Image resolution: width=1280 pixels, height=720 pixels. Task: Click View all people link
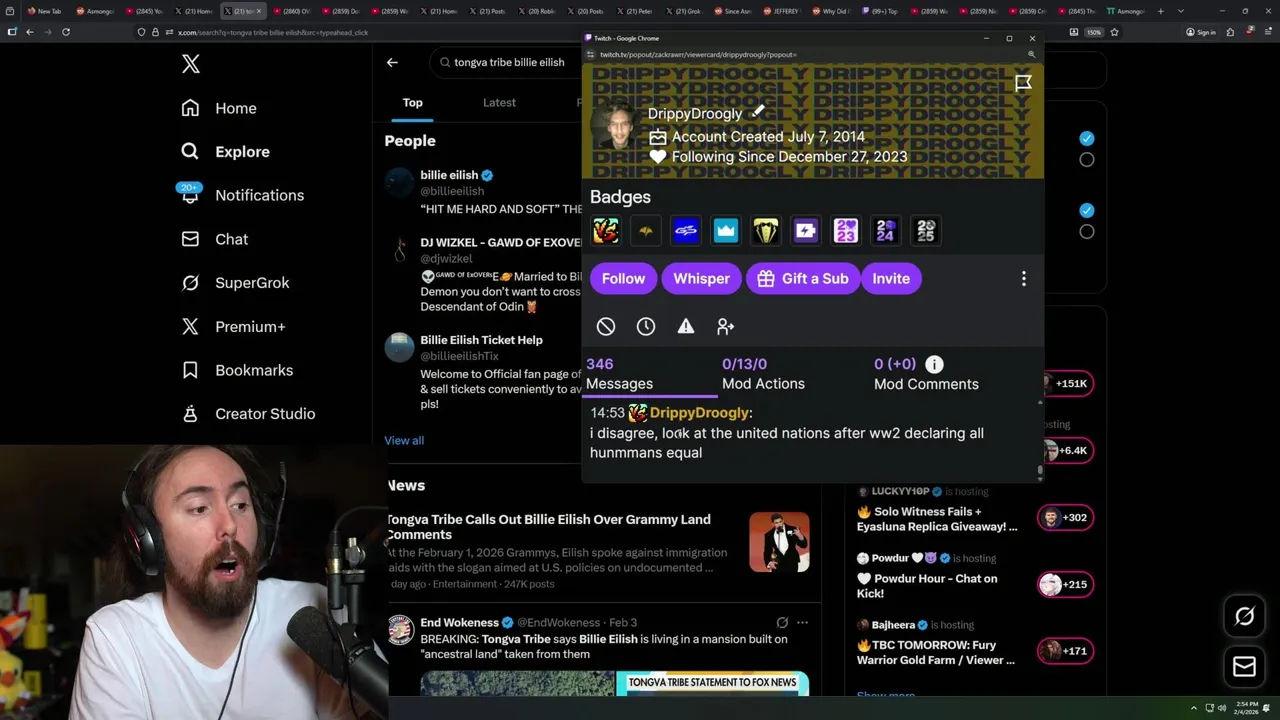[404, 440]
